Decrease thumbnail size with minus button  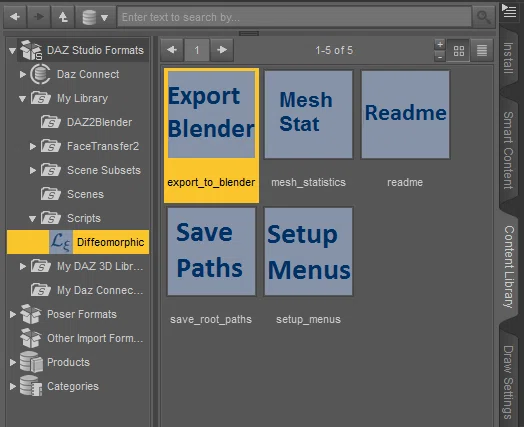coord(440,57)
